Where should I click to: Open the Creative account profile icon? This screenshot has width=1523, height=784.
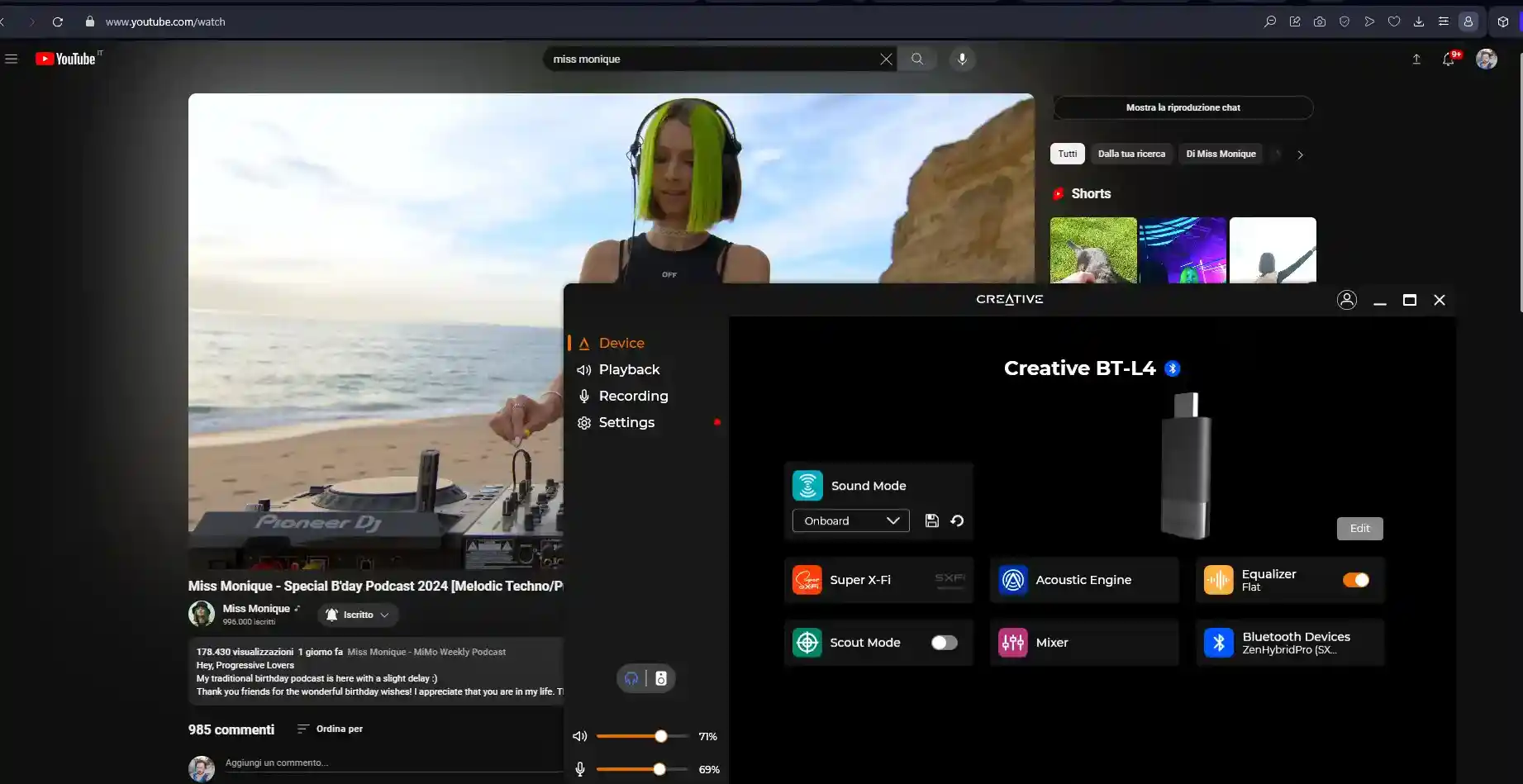(1347, 300)
